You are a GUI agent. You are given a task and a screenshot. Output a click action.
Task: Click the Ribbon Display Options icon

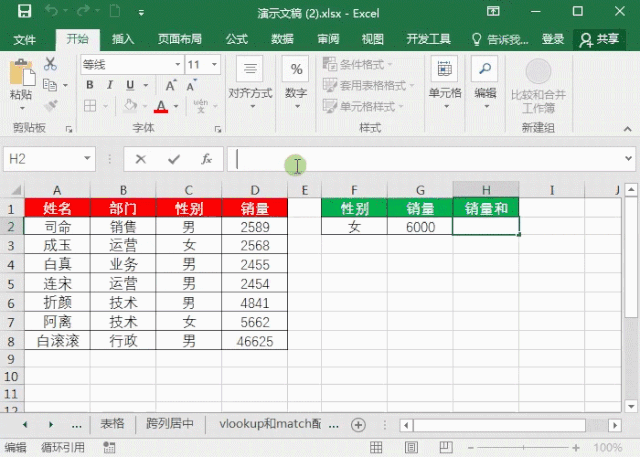point(493,11)
